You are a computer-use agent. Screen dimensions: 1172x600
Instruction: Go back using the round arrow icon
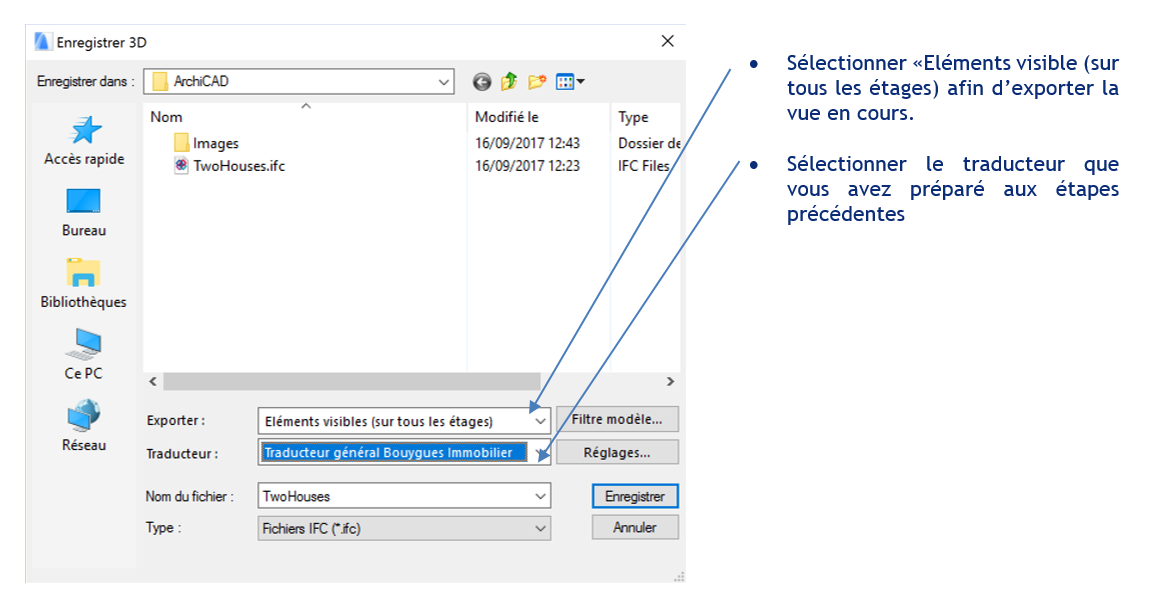tap(482, 81)
